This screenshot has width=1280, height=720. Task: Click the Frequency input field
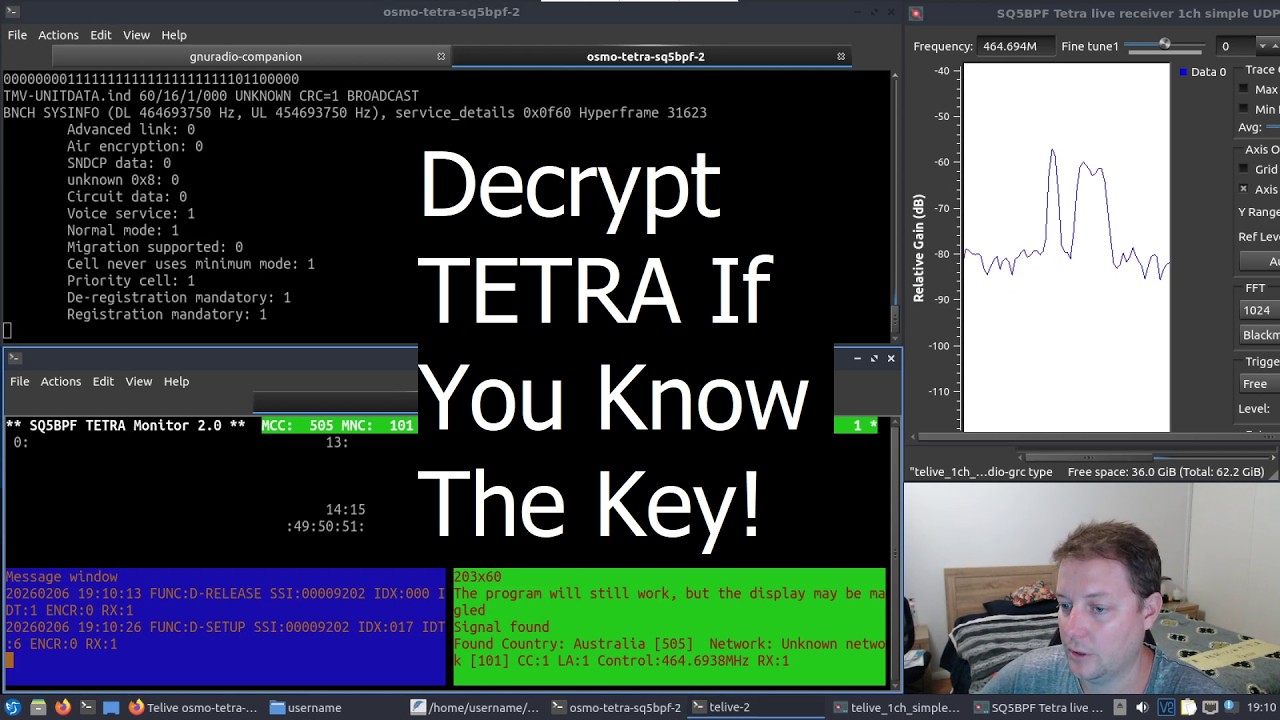[x=1016, y=46]
